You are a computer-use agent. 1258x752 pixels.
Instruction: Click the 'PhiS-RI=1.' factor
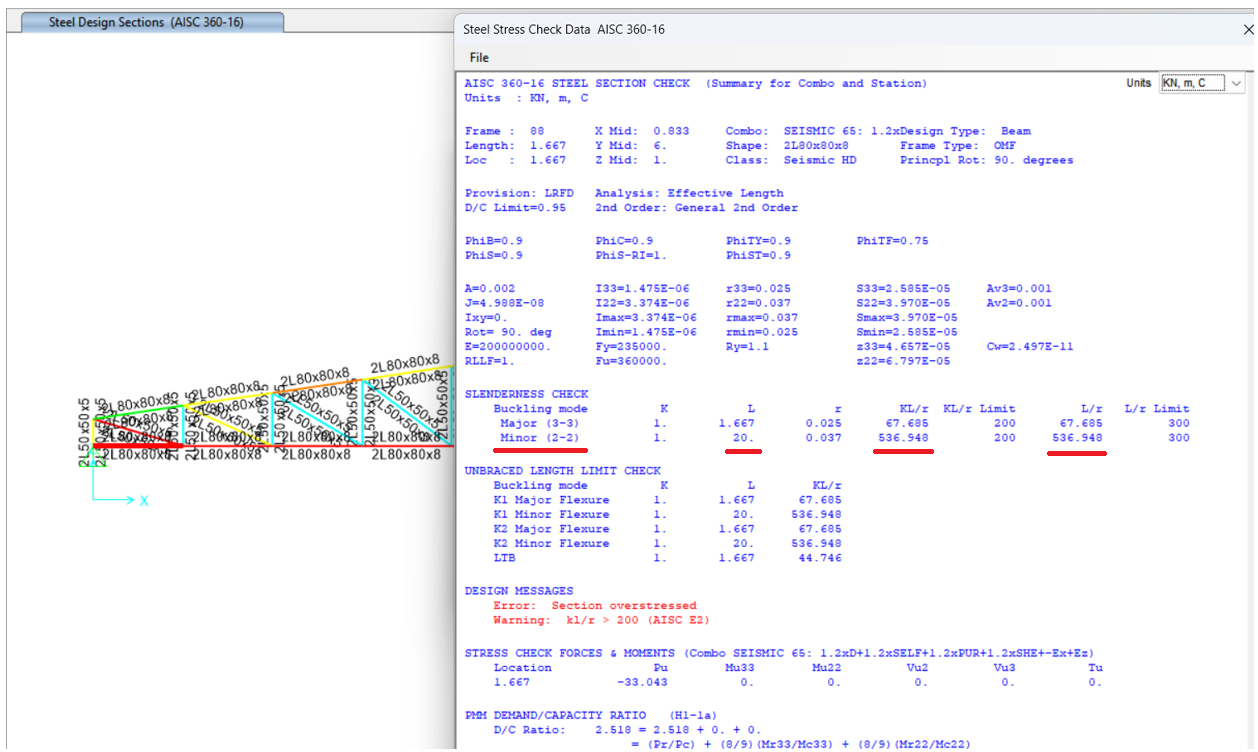pos(631,255)
